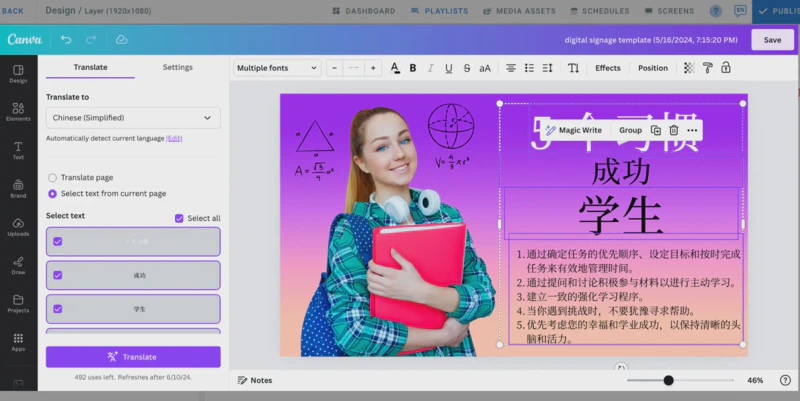
Task: Click the Publish button
Action: pos(777,11)
